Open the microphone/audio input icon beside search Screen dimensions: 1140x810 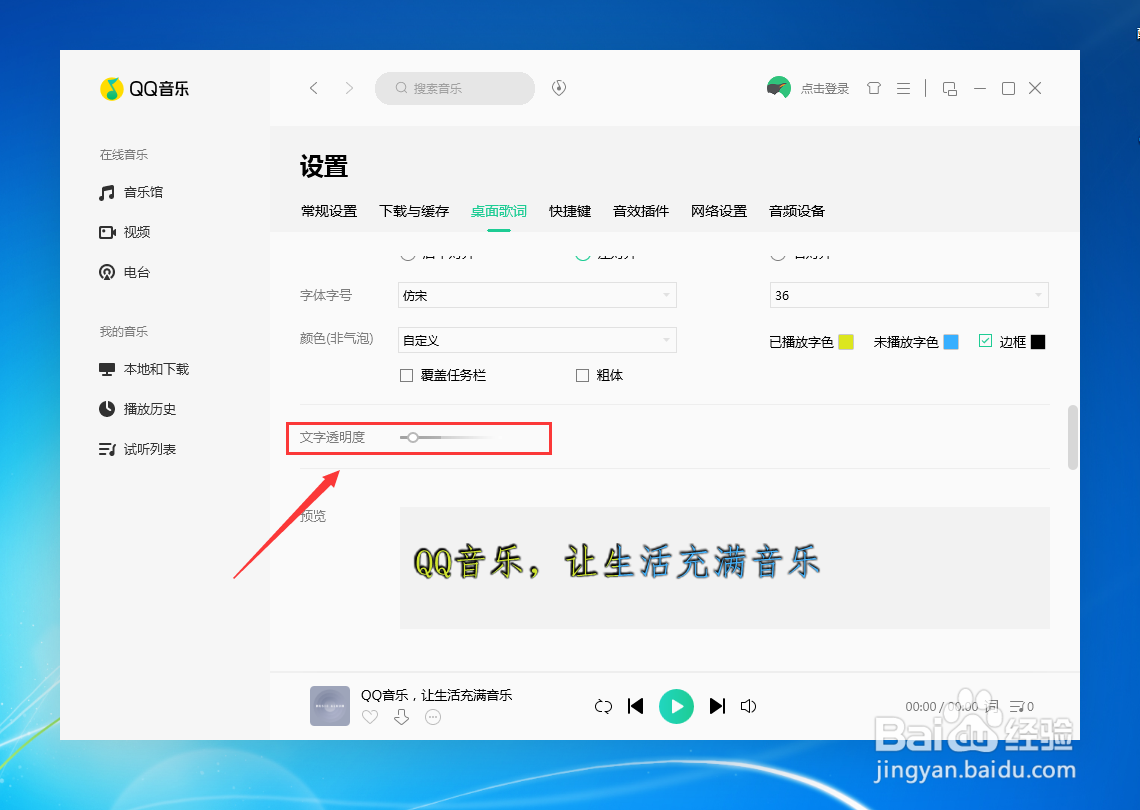558,88
